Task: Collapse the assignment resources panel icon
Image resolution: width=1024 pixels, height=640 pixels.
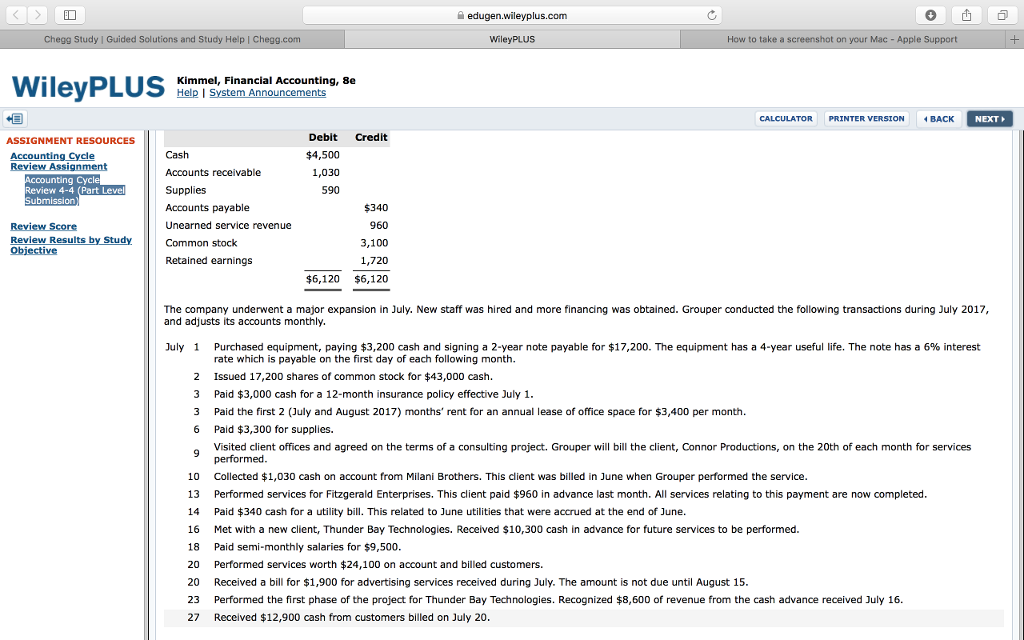Action: pyautogui.click(x=14, y=118)
